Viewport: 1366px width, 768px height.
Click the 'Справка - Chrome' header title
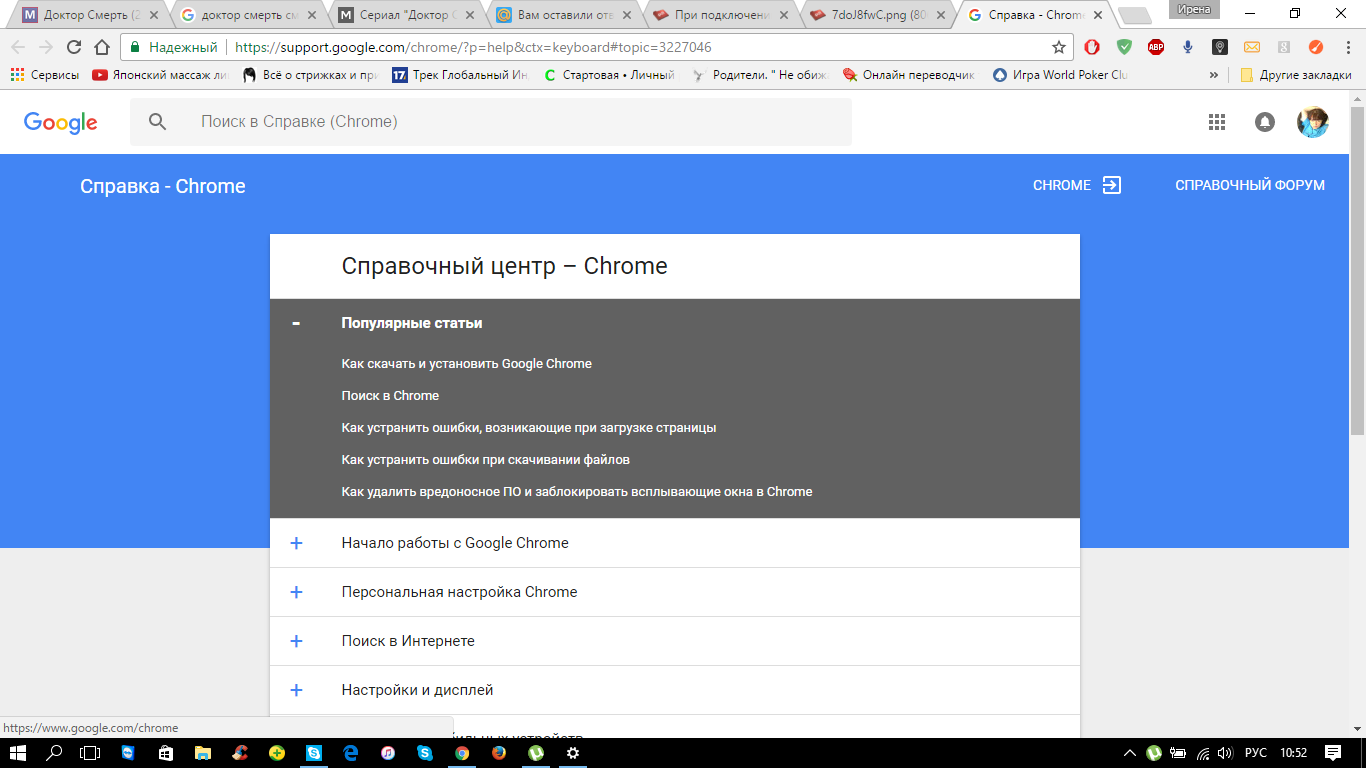163,186
